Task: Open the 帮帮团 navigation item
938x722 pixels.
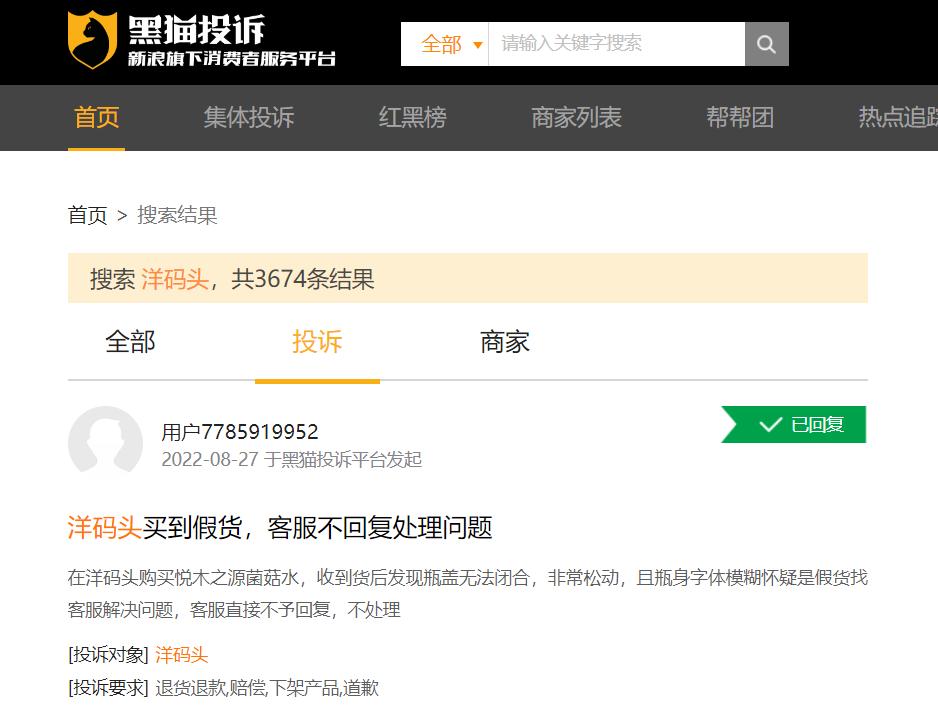Action: click(x=740, y=117)
